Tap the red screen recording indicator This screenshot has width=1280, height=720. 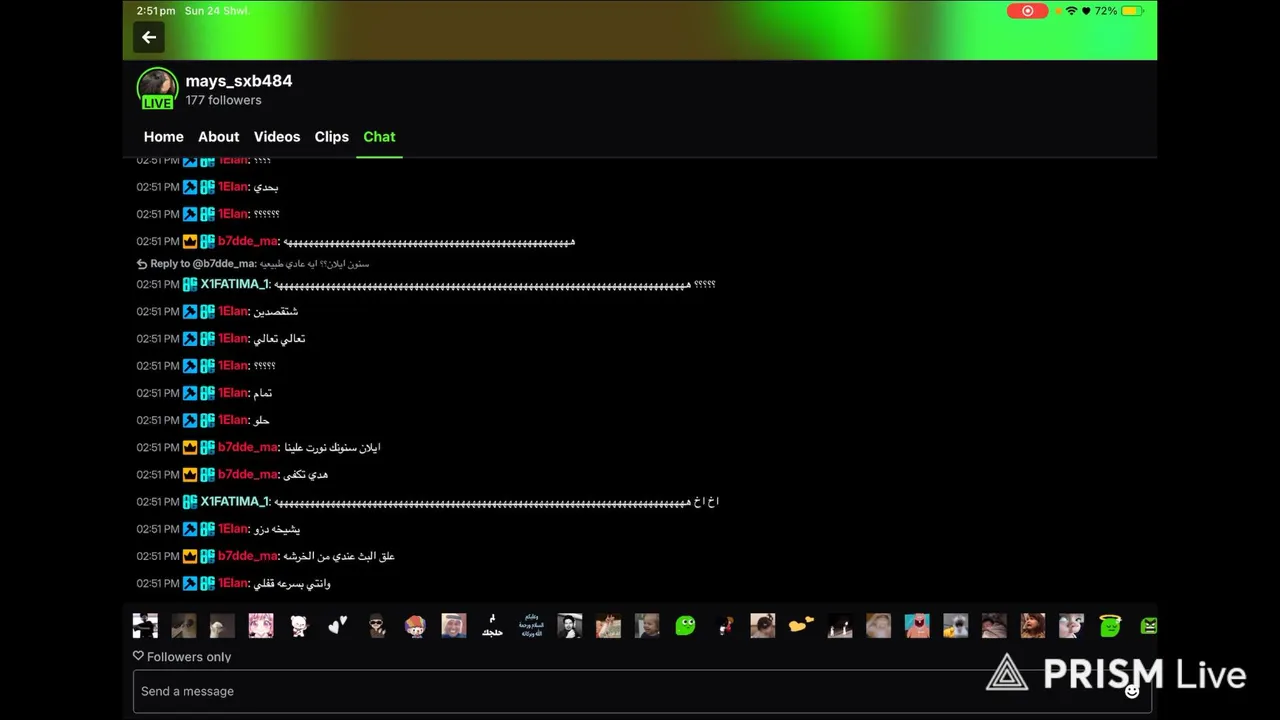tap(1027, 11)
